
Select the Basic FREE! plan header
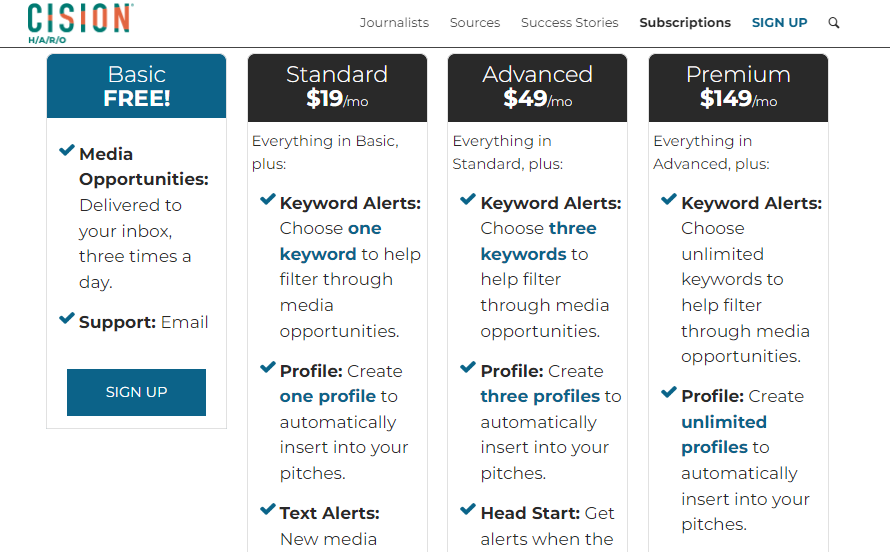[x=136, y=86]
